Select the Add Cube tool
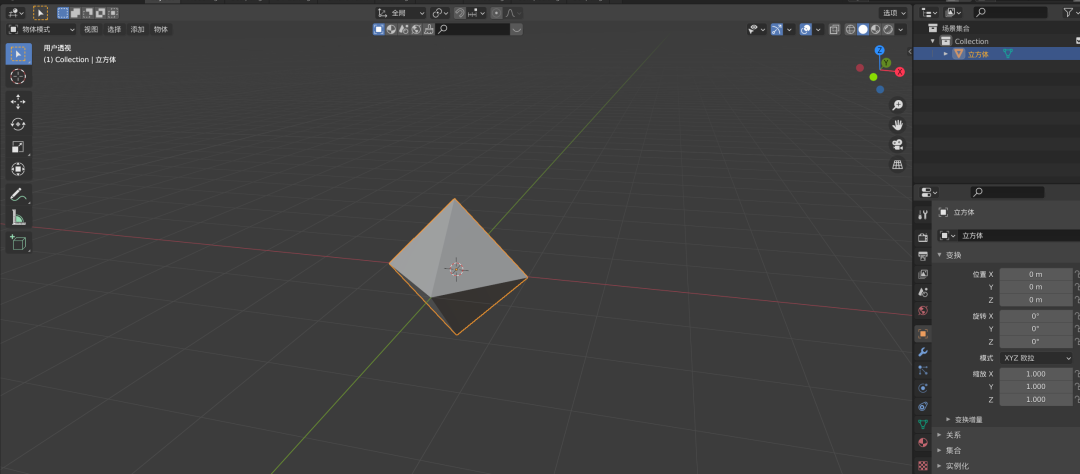The width and height of the screenshot is (1080, 474). click(x=19, y=243)
